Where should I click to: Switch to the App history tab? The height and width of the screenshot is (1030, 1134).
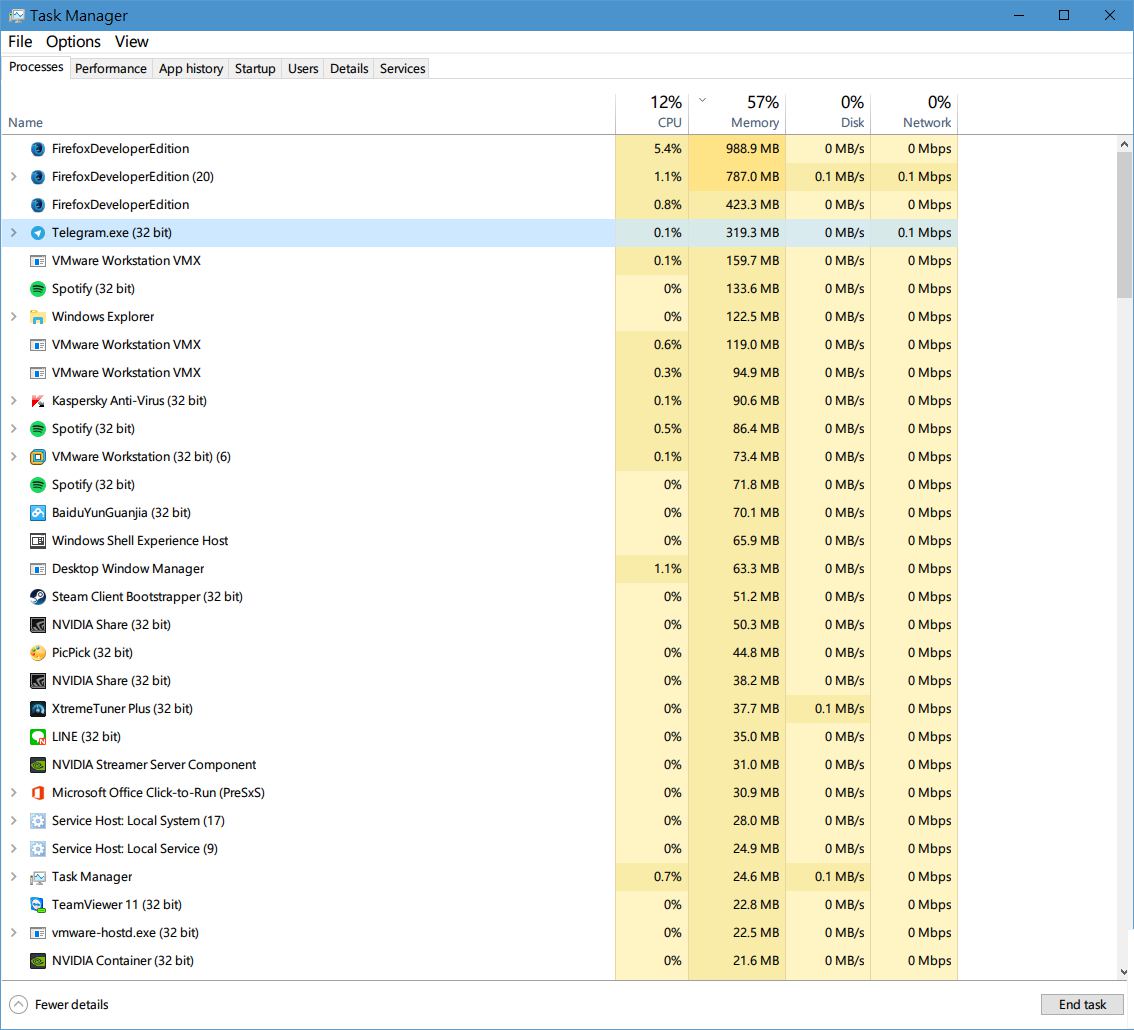coord(191,69)
